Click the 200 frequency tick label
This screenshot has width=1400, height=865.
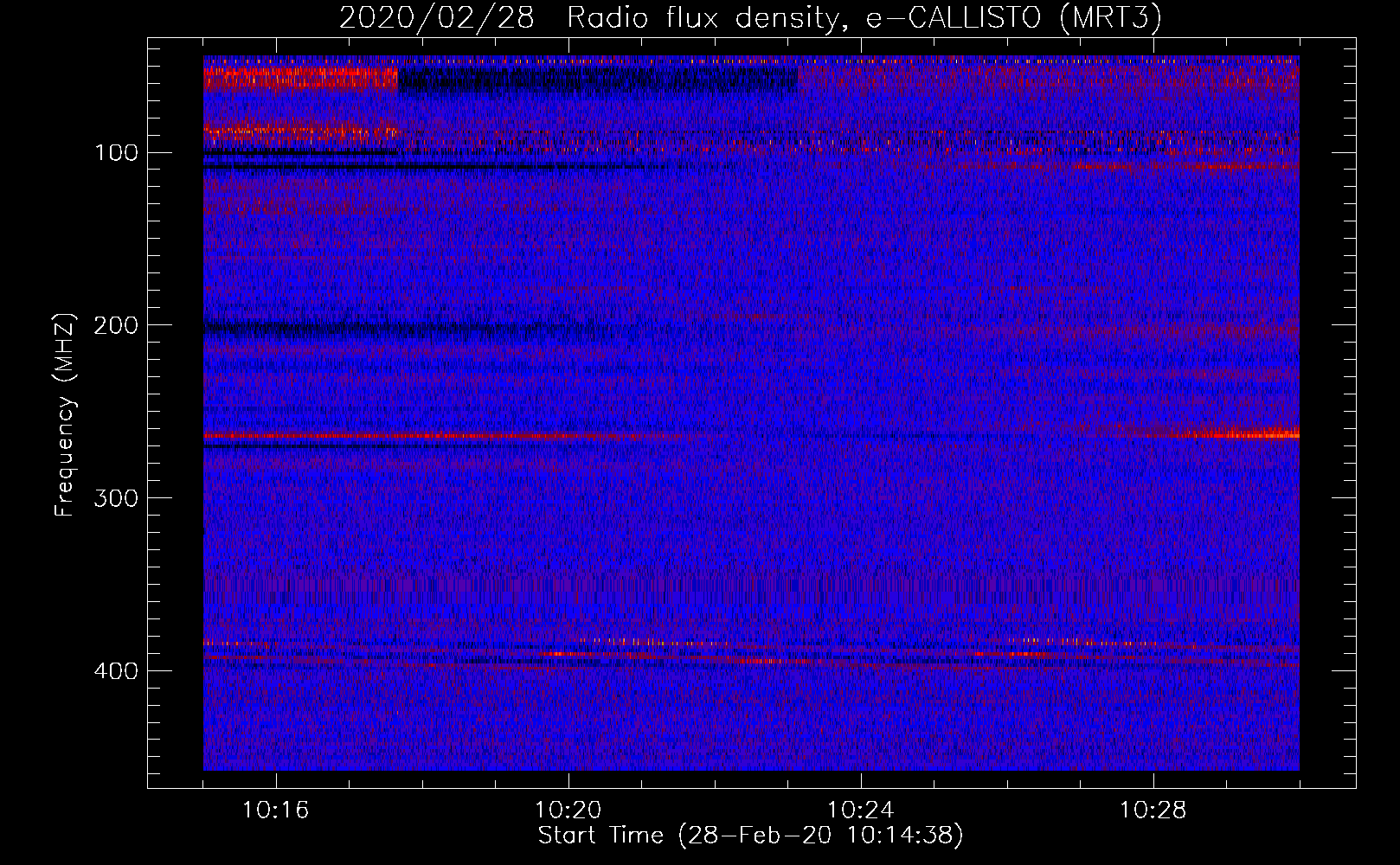pos(117,326)
